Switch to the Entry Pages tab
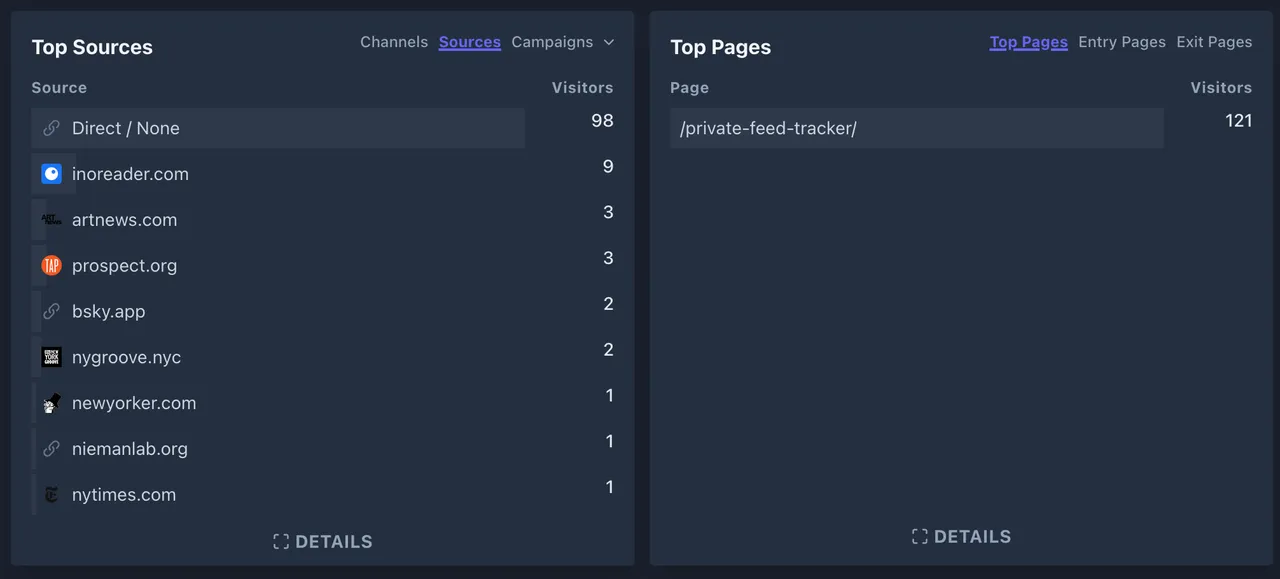This screenshot has width=1280, height=579. [x=1122, y=42]
